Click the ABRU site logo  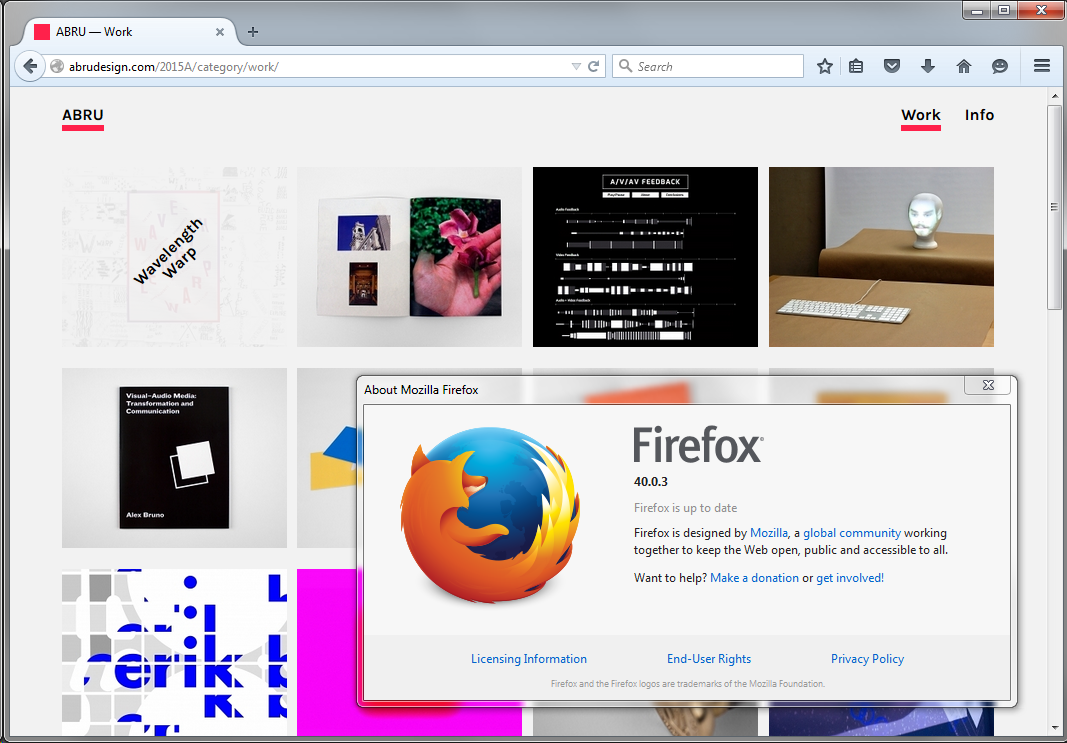click(x=82, y=115)
